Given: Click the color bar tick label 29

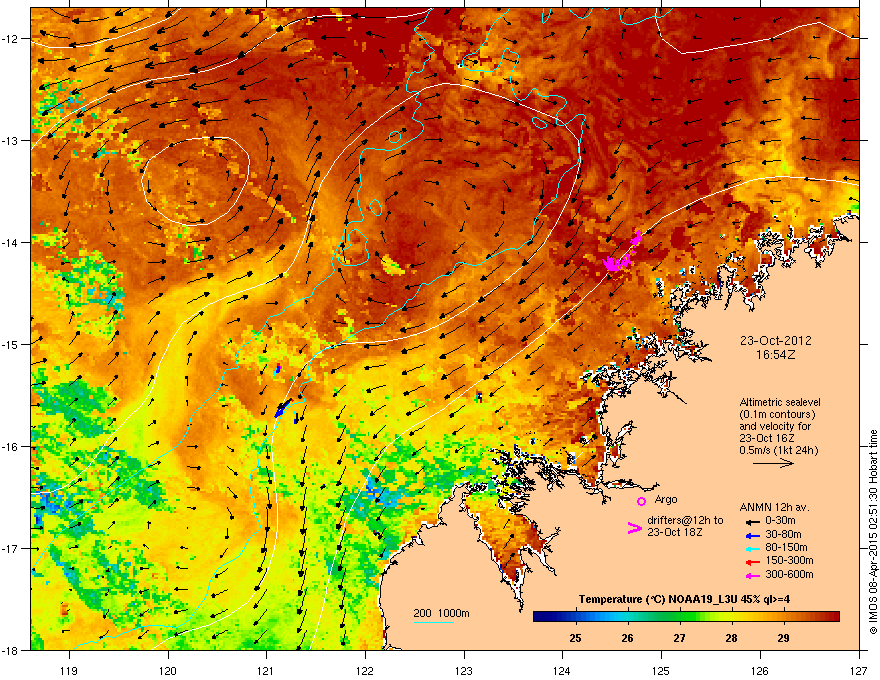Looking at the screenshot, I should (x=783, y=638).
